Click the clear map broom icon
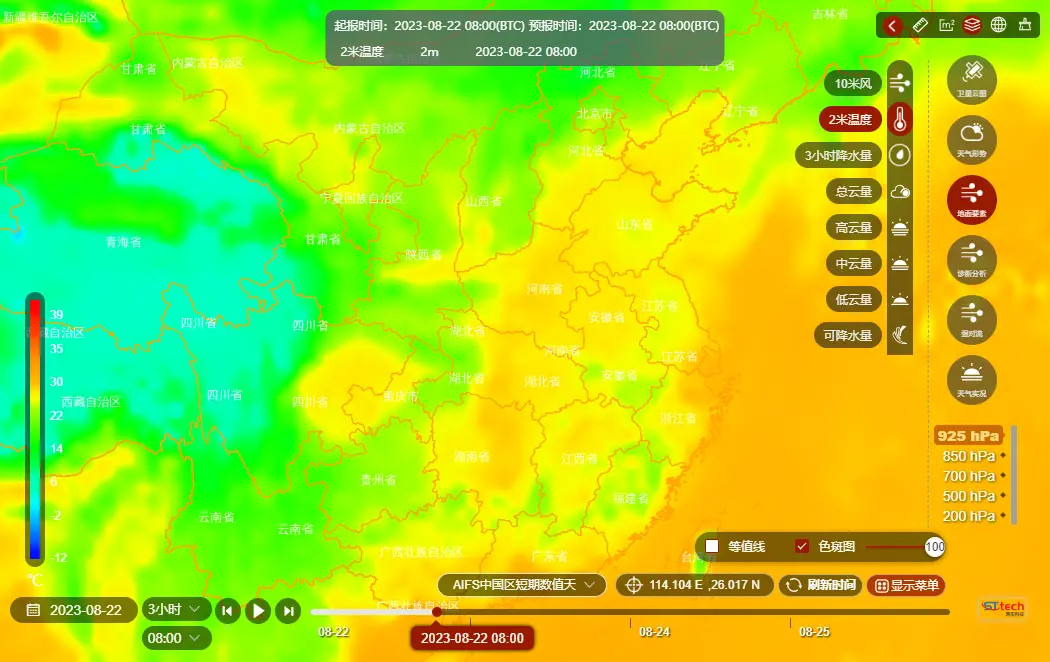Viewport: 1050px width, 662px height. [1023, 25]
